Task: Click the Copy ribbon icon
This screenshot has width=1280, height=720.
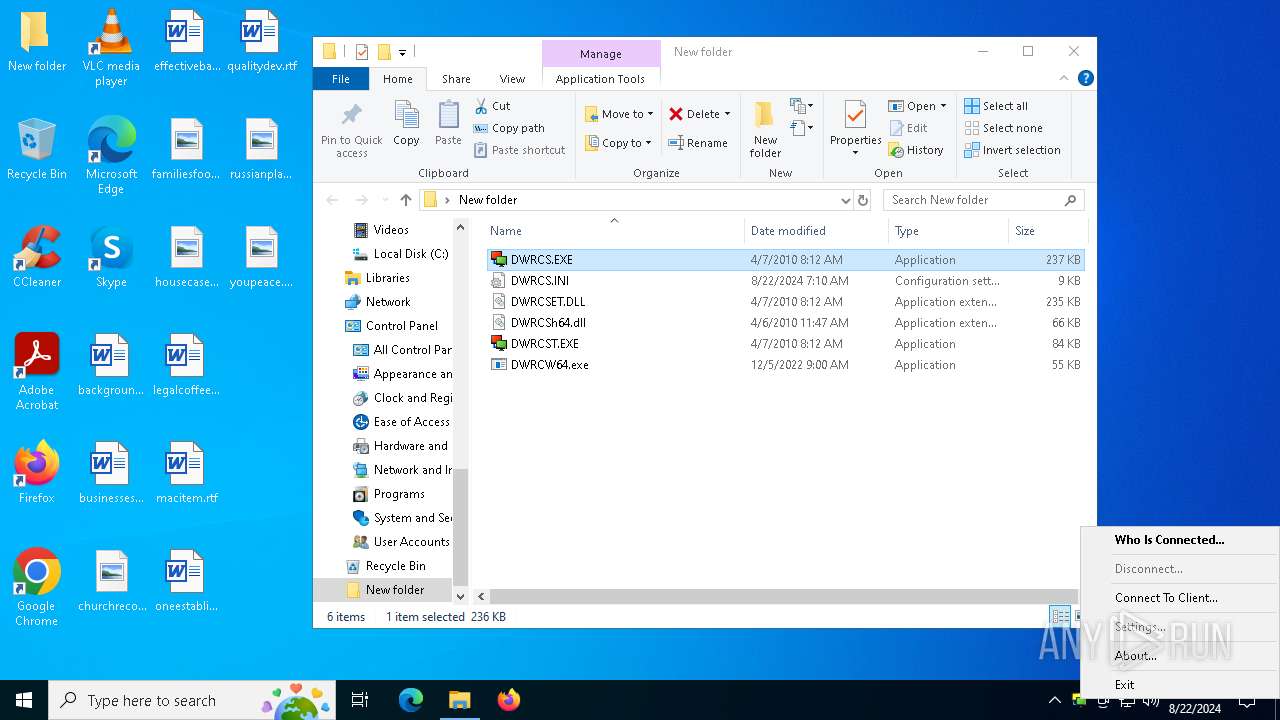Action: (x=406, y=124)
